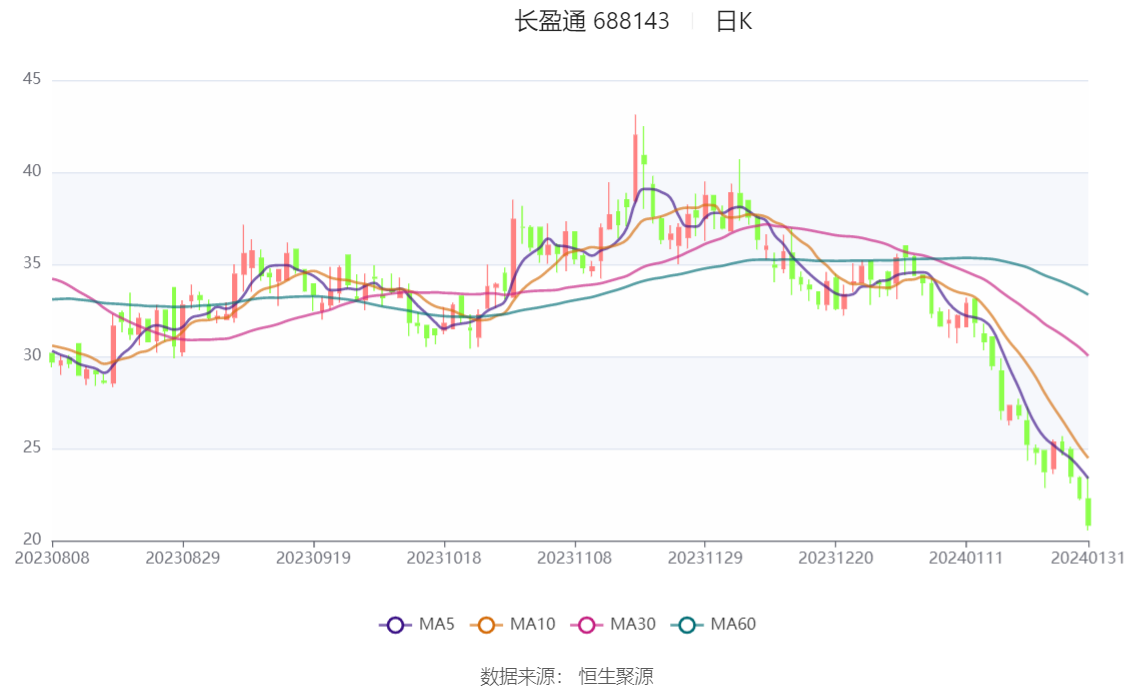Click the y-axis value 35
This screenshot has height=689, width=1134.
[x=32, y=263]
